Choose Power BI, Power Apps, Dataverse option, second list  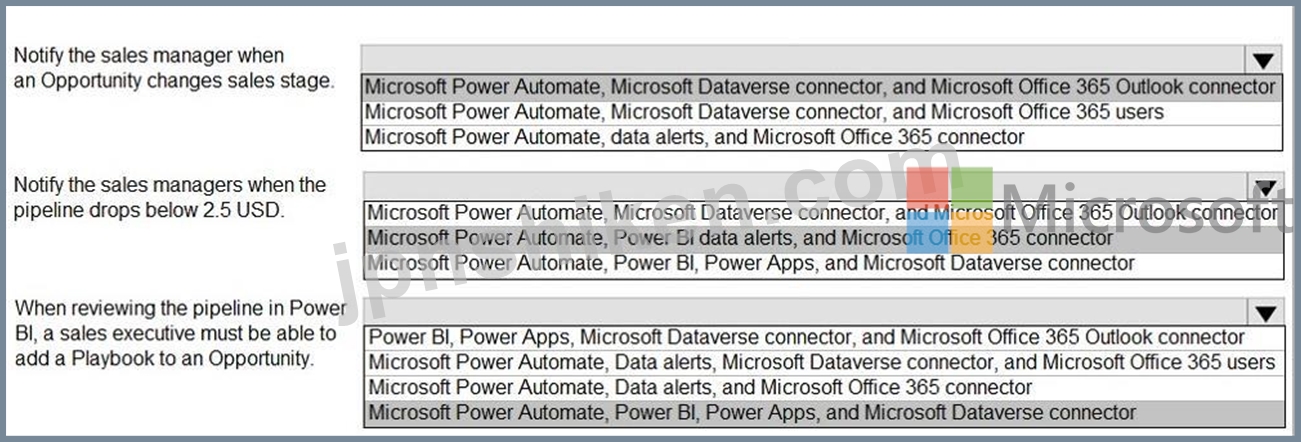[822, 263]
